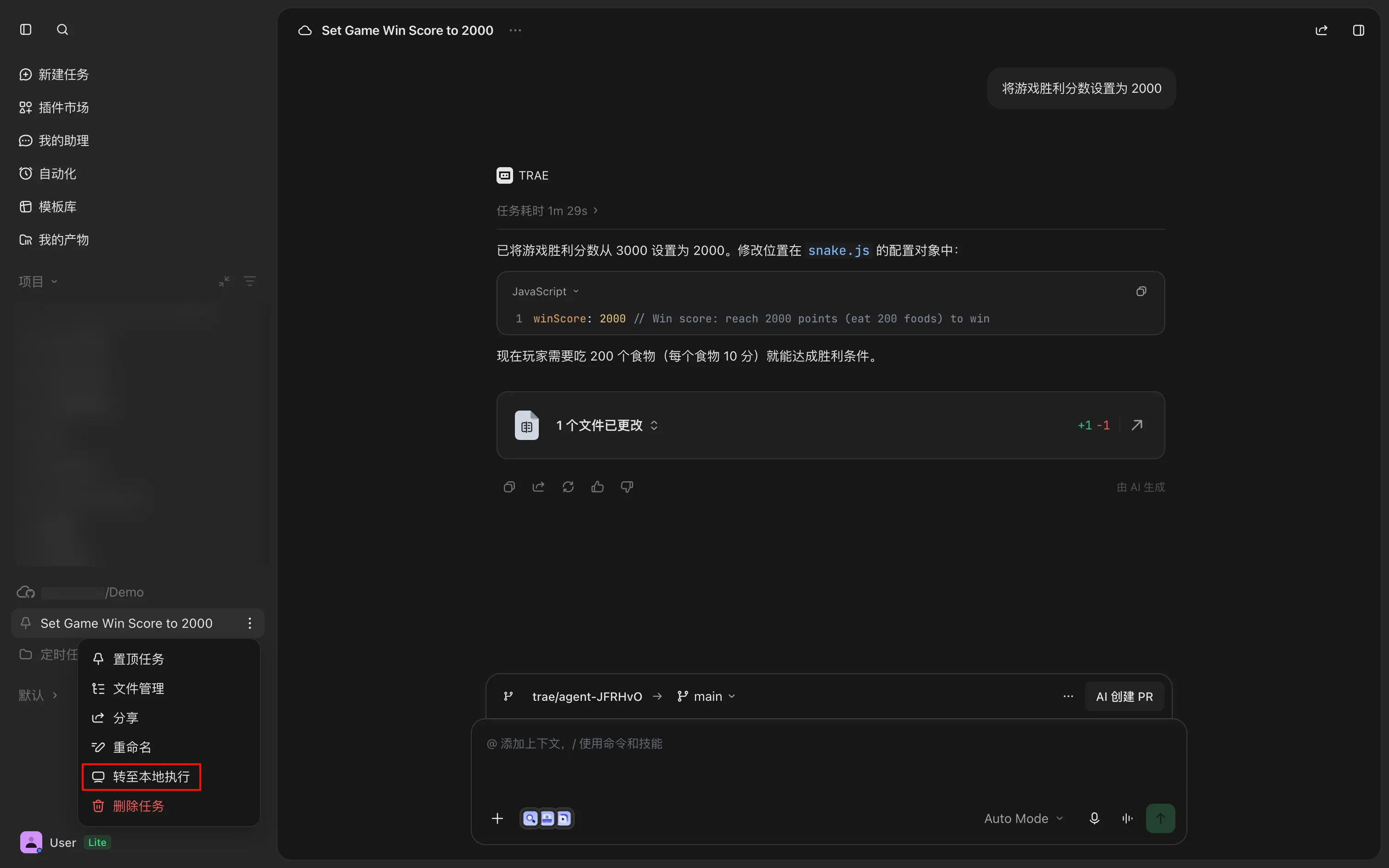This screenshot has height=868, width=1389.
Task: Give thumbs up to the response
Action: (x=598, y=487)
